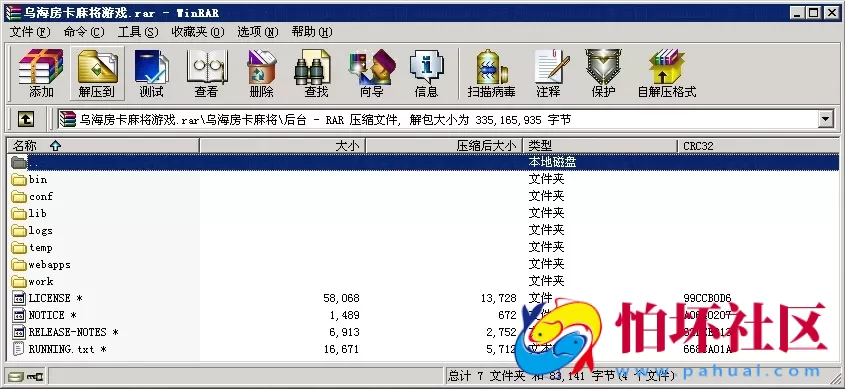Select the parent '..' folder row
The image size is (845, 389).
coord(423,162)
